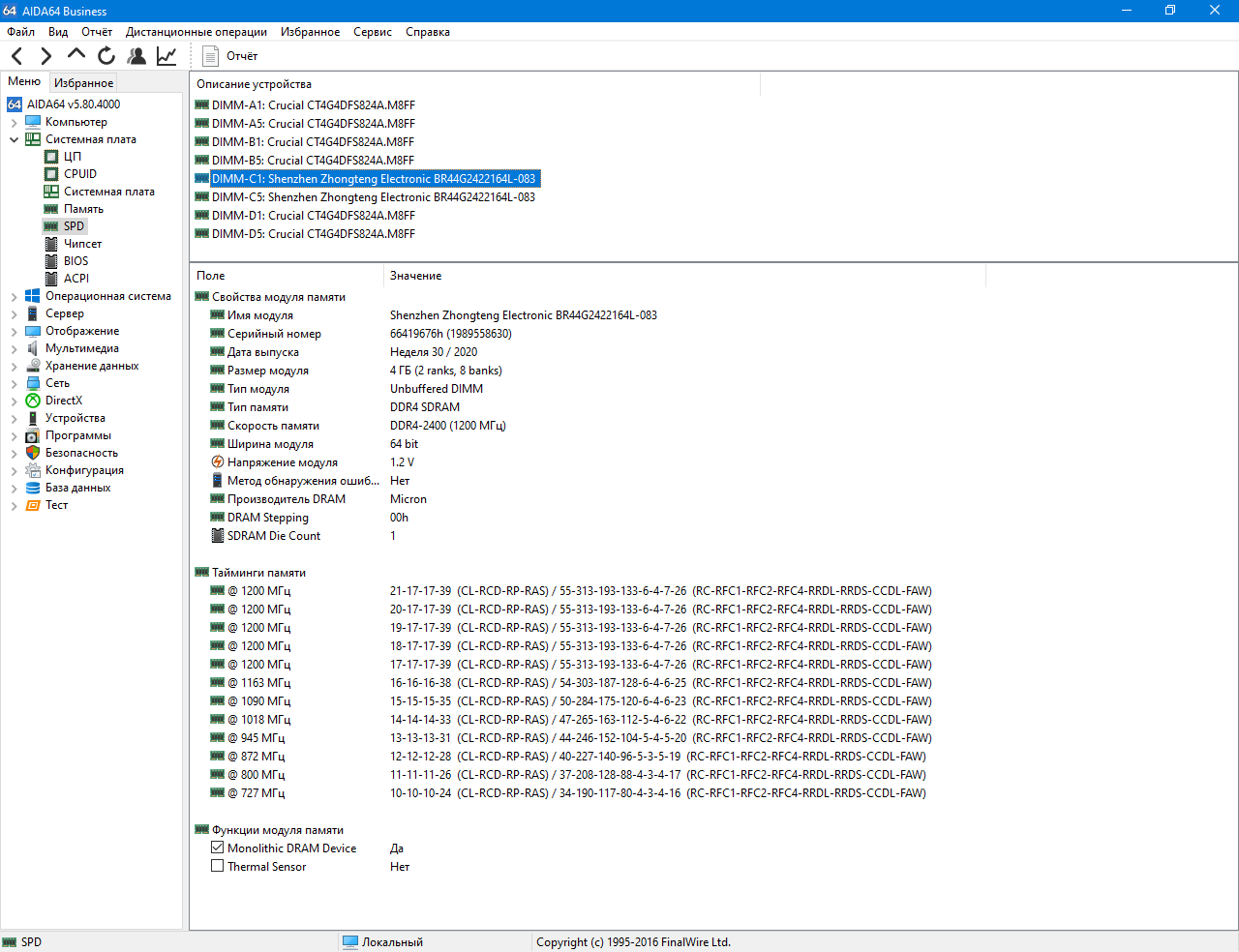Expand the Программы tree node
The image size is (1239, 952).
[14, 435]
